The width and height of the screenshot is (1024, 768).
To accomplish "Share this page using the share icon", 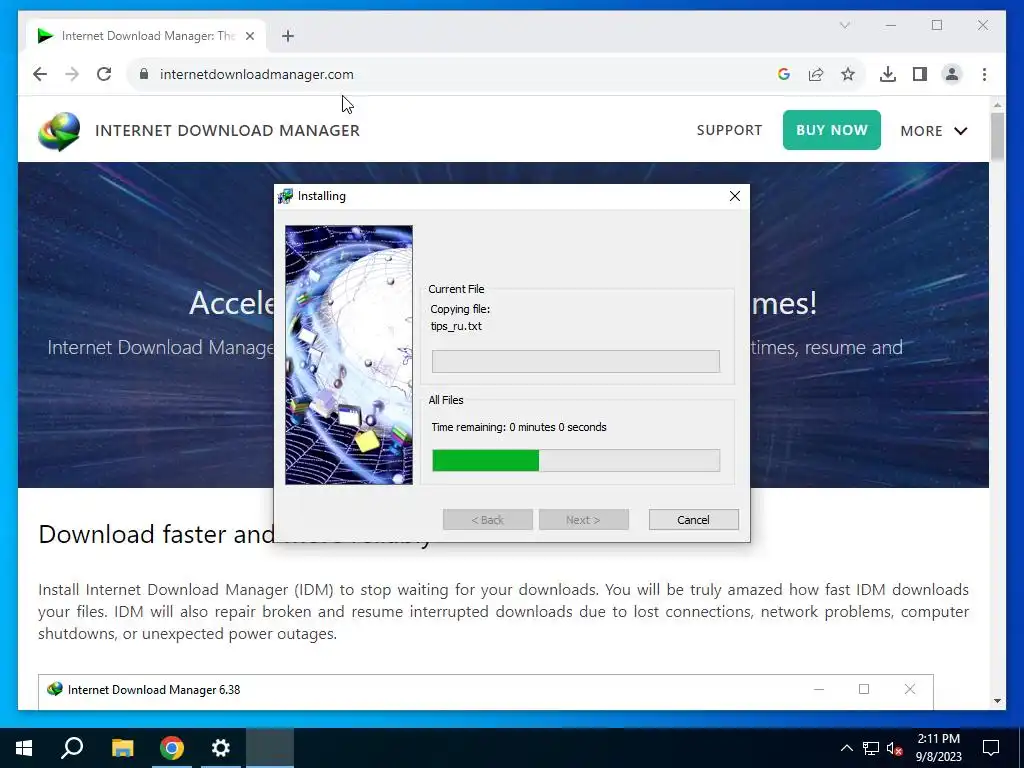I will coord(816,74).
